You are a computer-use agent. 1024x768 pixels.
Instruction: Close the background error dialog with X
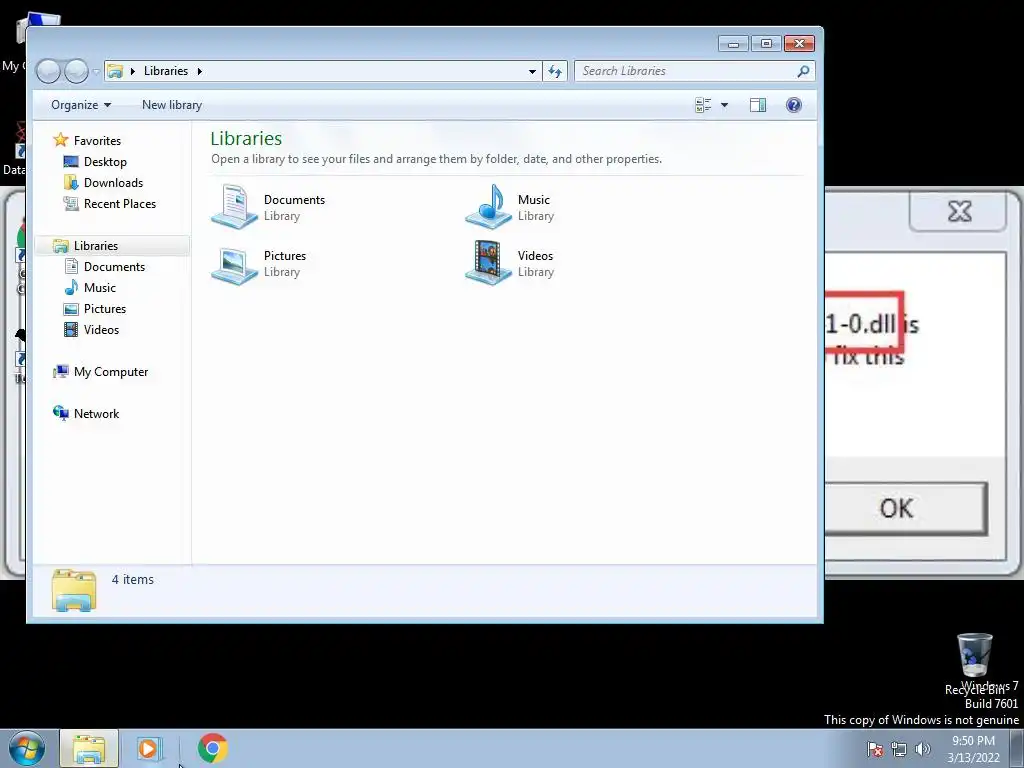(959, 212)
